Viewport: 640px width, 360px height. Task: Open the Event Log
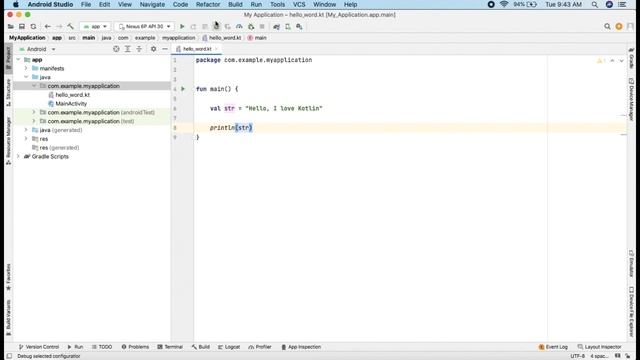click(553, 347)
